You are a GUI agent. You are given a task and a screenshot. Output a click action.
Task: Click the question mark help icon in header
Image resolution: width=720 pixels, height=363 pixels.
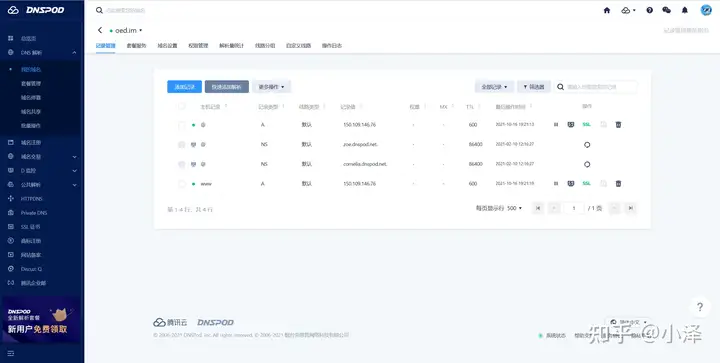pyautogui.click(x=649, y=10)
